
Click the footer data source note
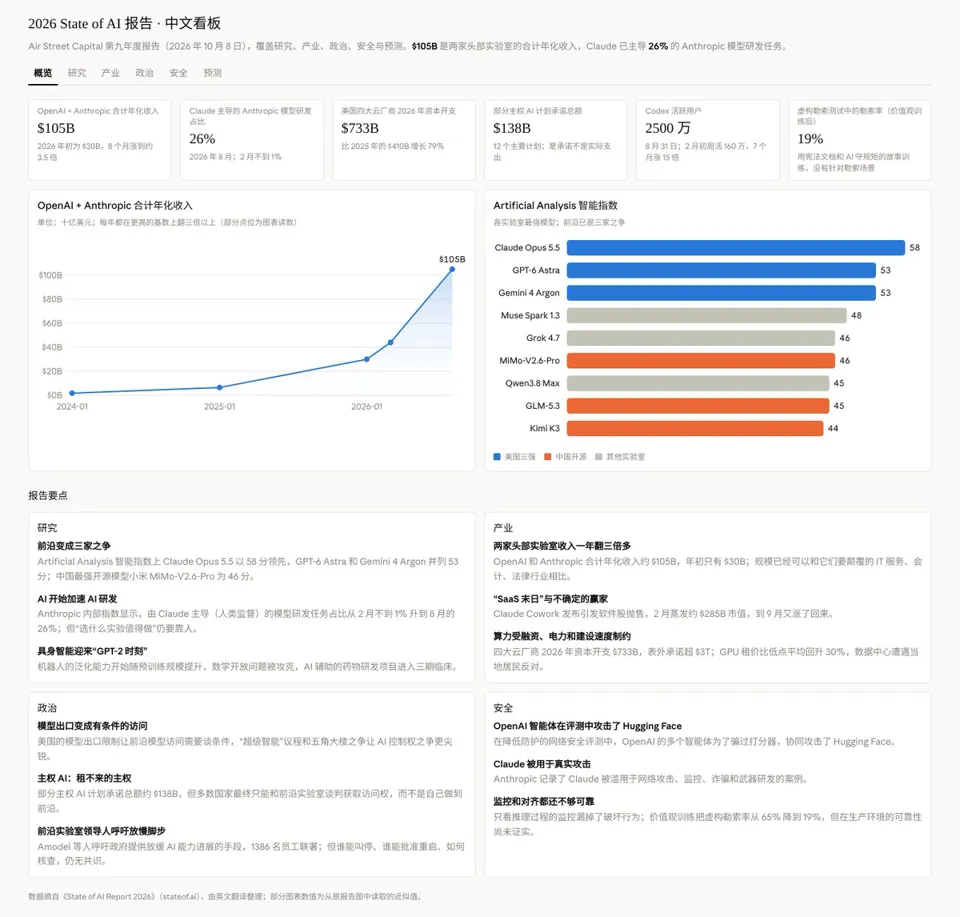point(225,897)
